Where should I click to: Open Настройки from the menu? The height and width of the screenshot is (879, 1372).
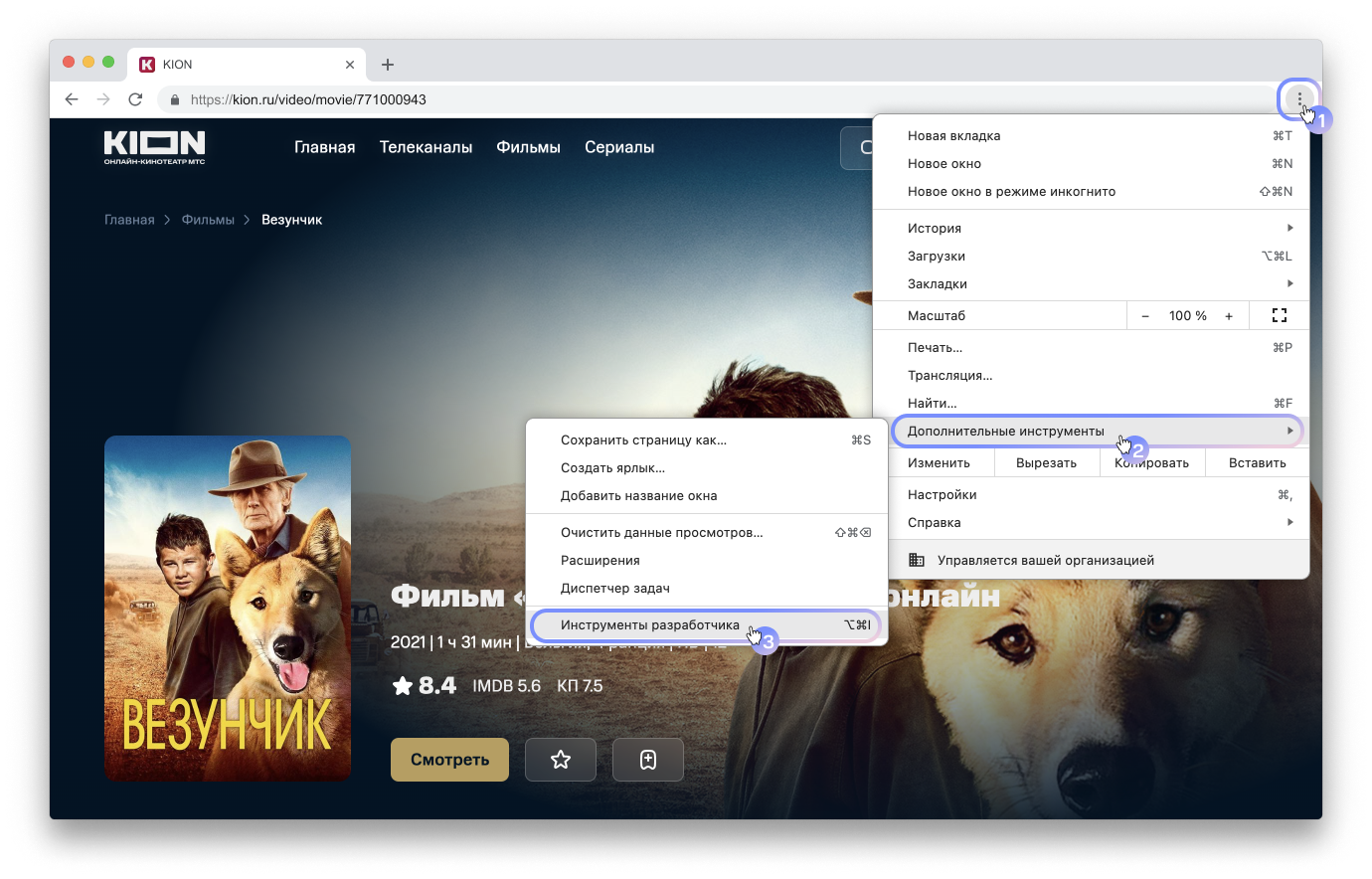click(x=1091, y=494)
